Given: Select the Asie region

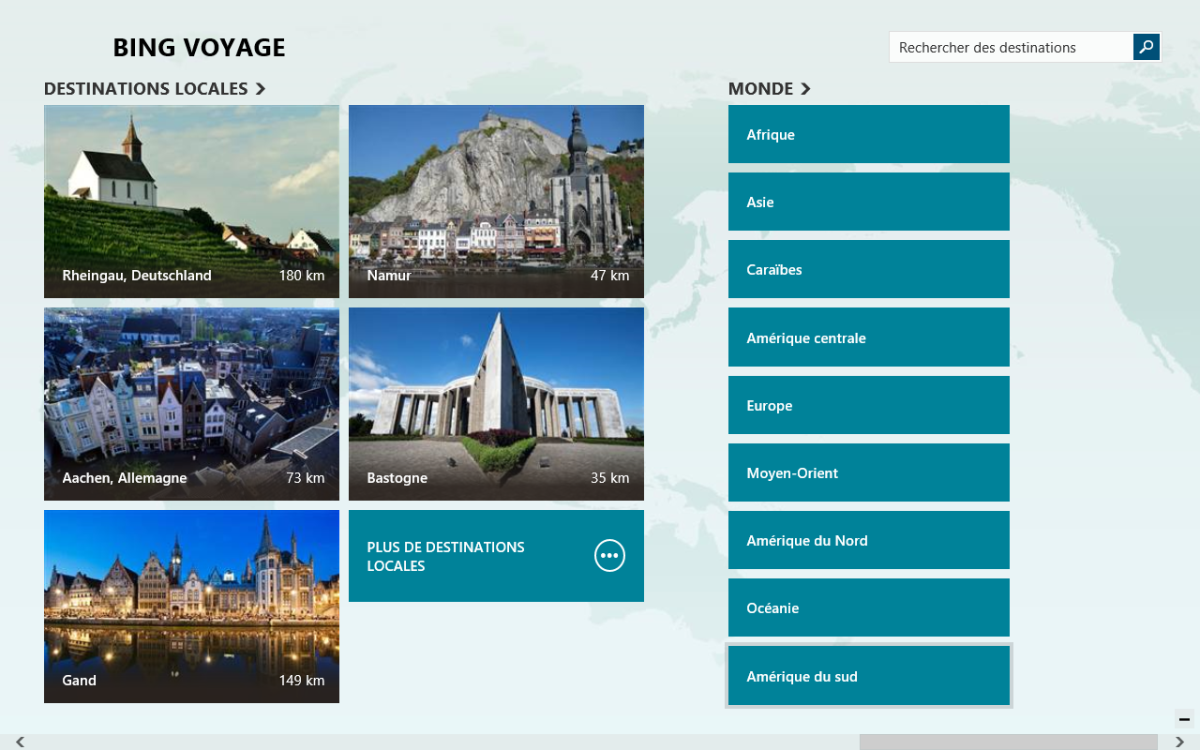Looking at the screenshot, I should pyautogui.click(x=869, y=202).
